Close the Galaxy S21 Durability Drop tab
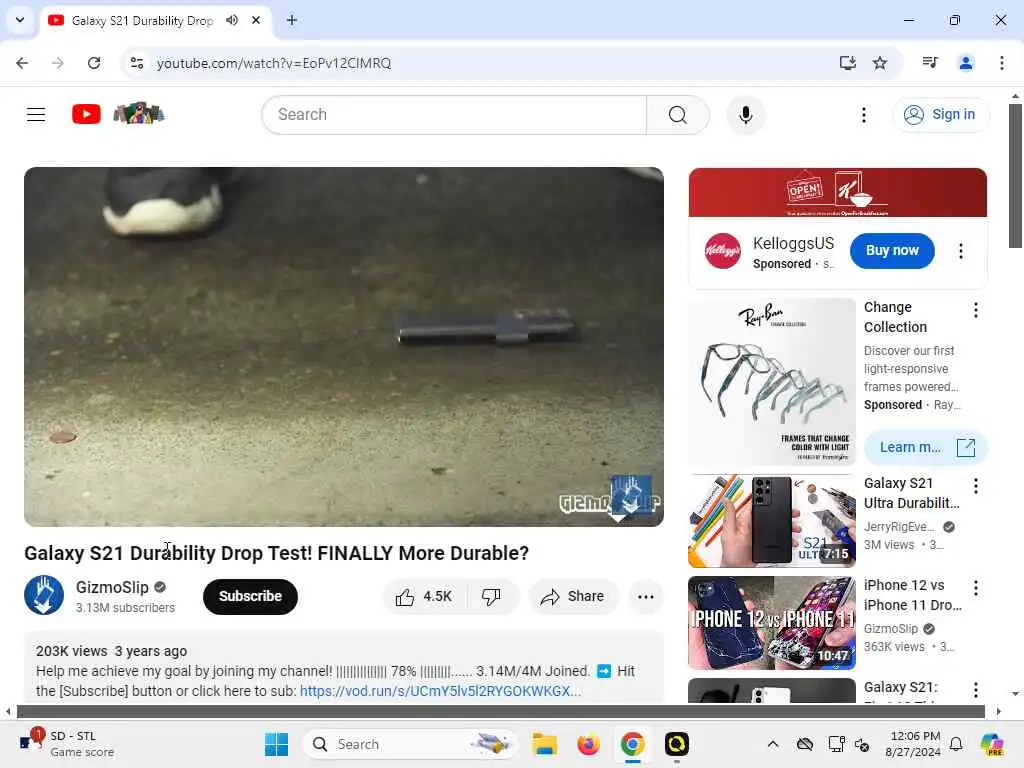The height and width of the screenshot is (768, 1024). coord(256,20)
